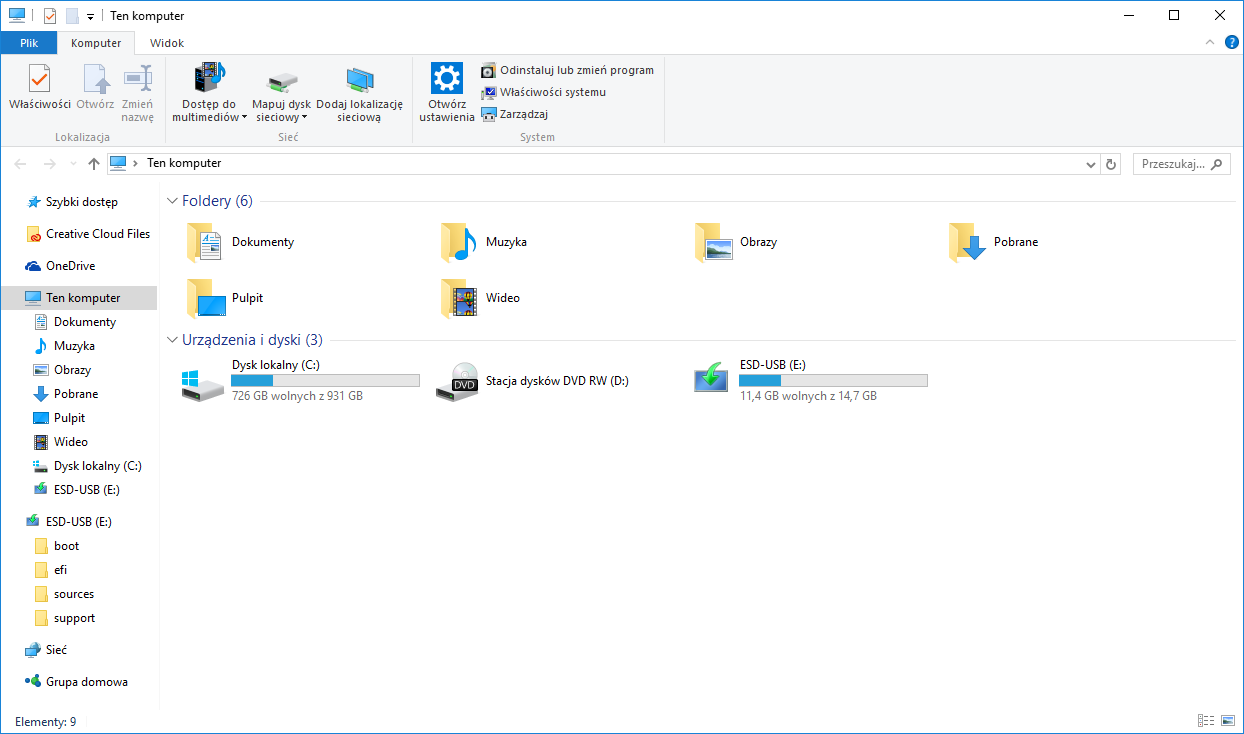The height and width of the screenshot is (734, 1244).
Task: Open the Mapuj dysk sieciowy dropdown arrow
Action: (x=303, y=117)
